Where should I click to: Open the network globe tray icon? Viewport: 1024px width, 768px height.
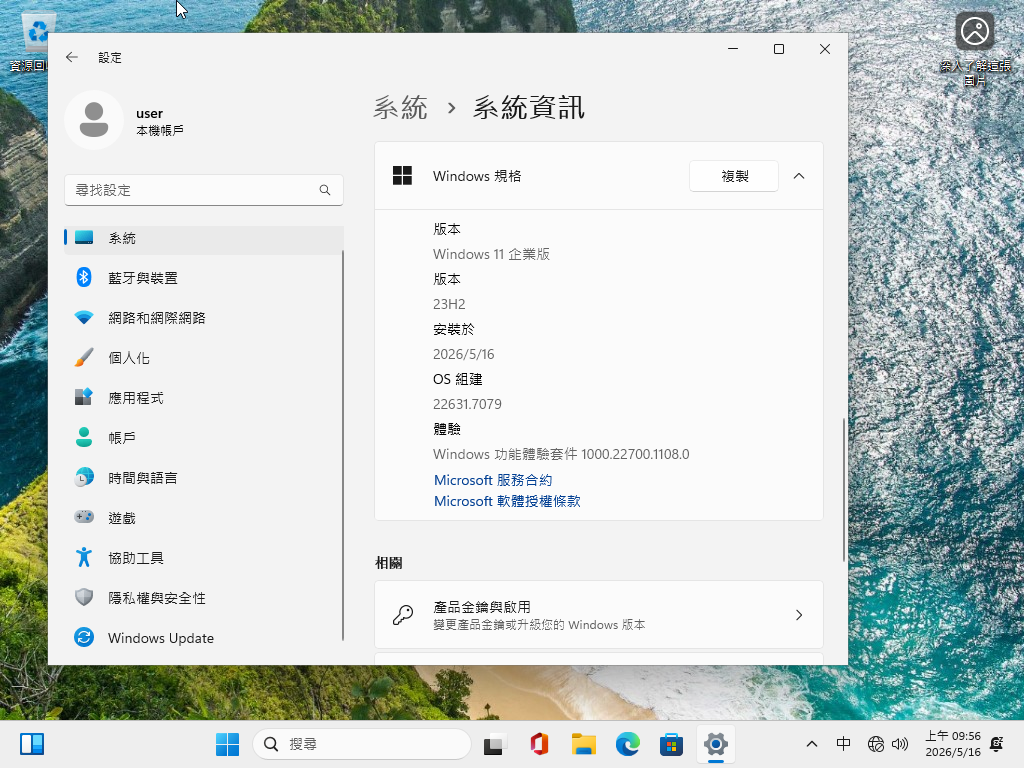876,744
